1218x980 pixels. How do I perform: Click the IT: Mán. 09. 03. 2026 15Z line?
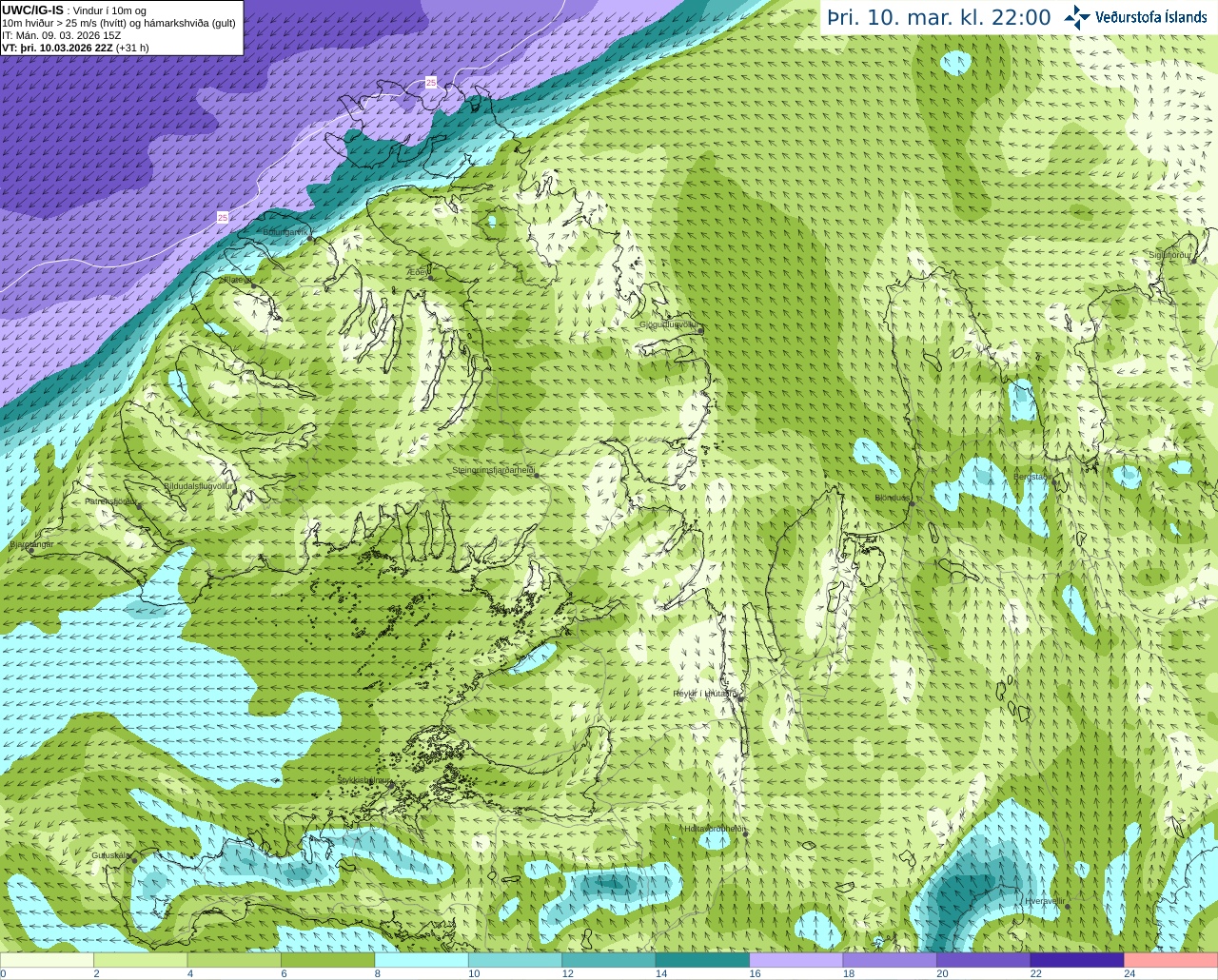click(62, 34)
